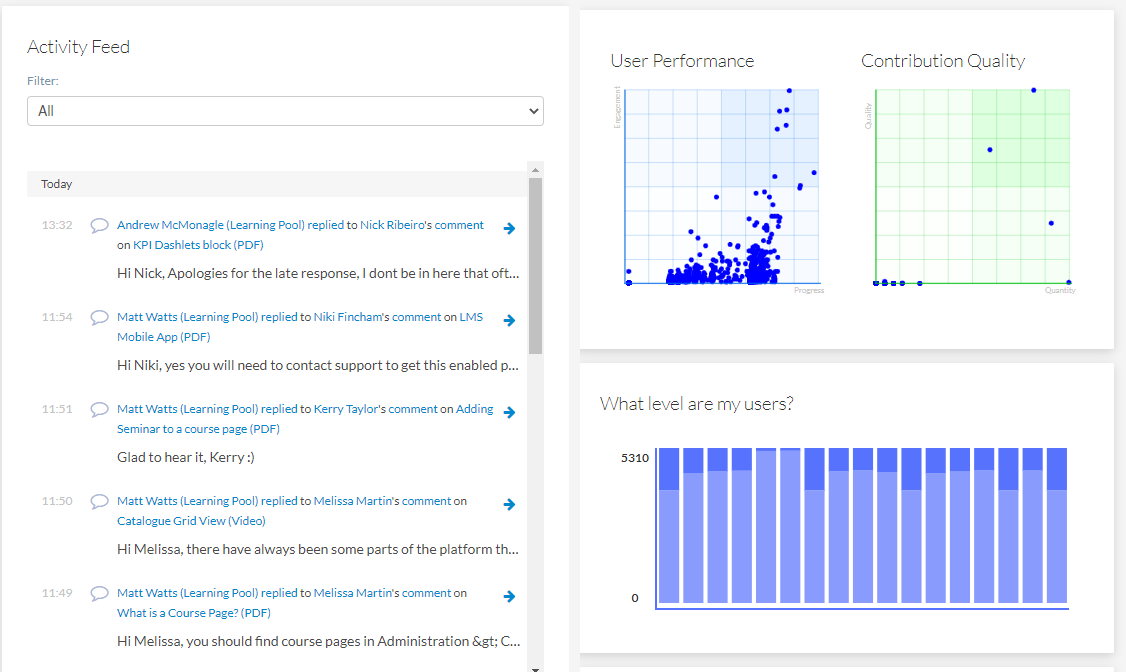Open Andrew McMonagle (Learning Pool) replied link
1126x672 pixels.
click(x=230, y=225)
